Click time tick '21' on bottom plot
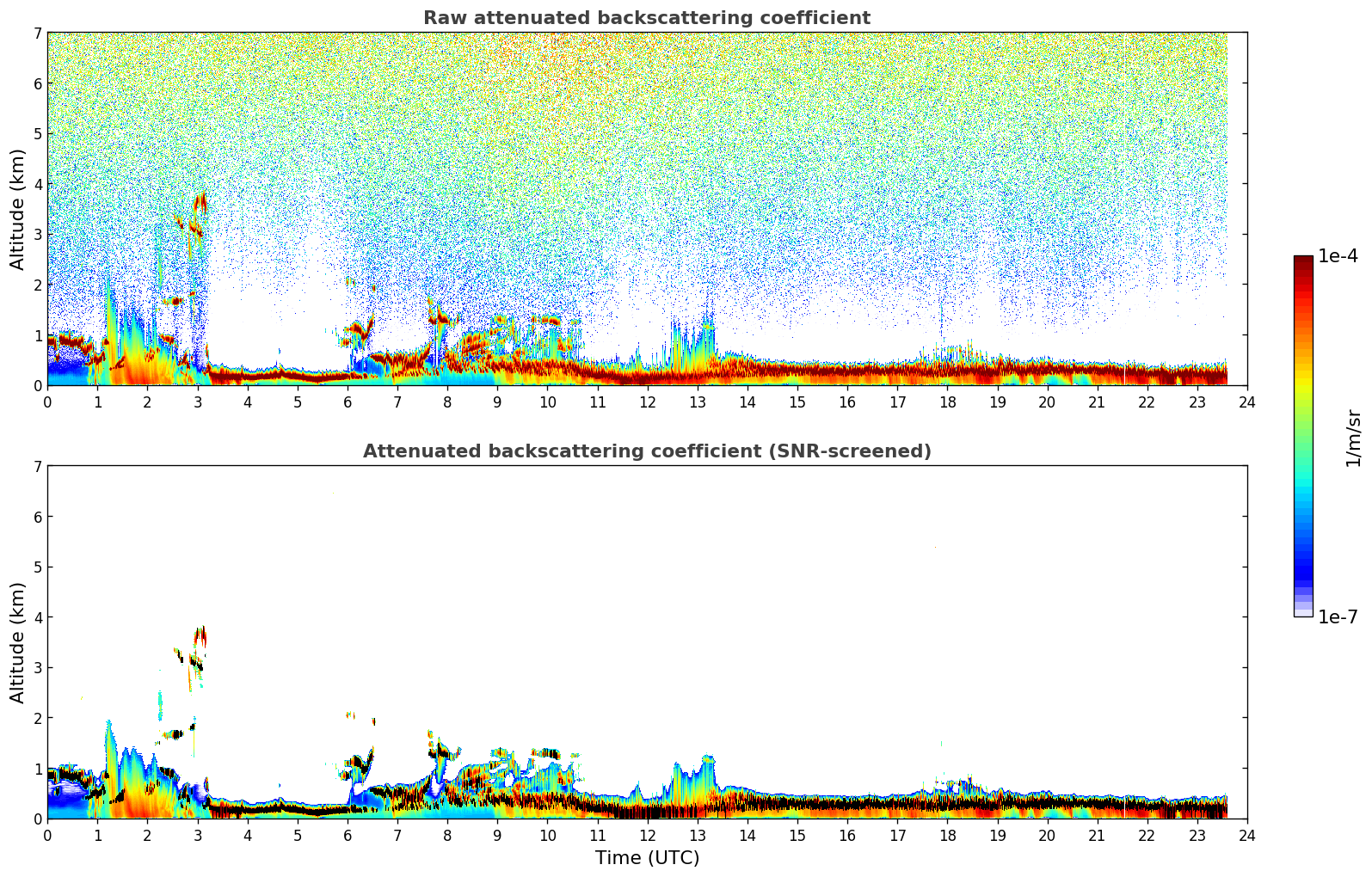This screenshot has width=1372, height=877. (x=1097, y=835)
